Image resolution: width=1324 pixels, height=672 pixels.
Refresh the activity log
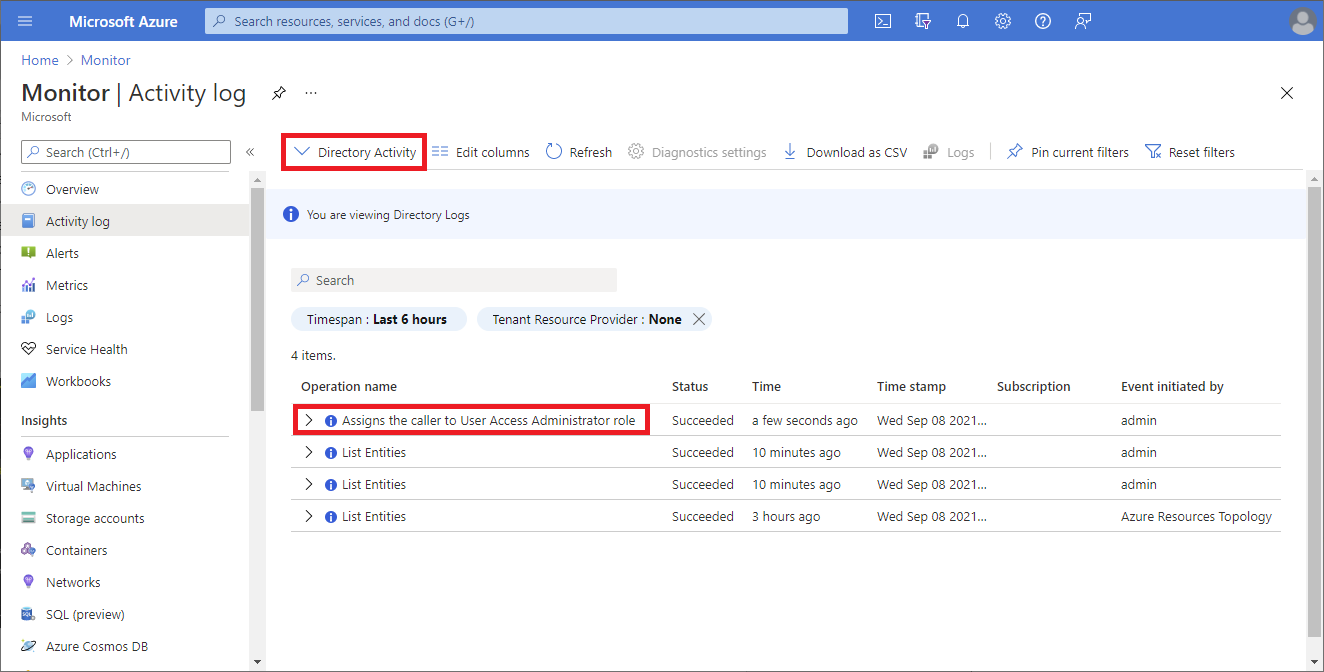(x=578, y=151)
